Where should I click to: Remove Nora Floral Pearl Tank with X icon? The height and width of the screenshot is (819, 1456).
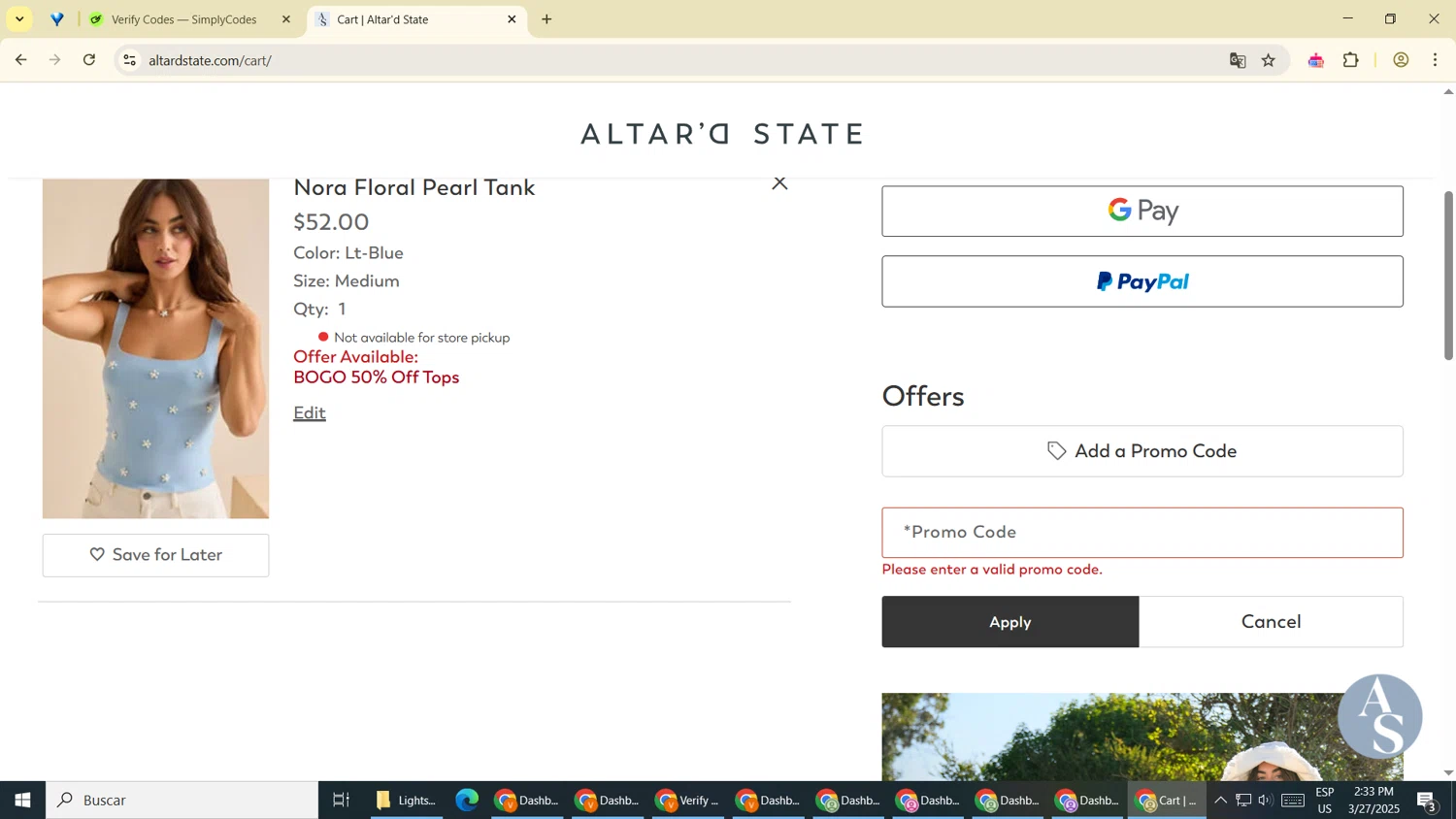779,183
